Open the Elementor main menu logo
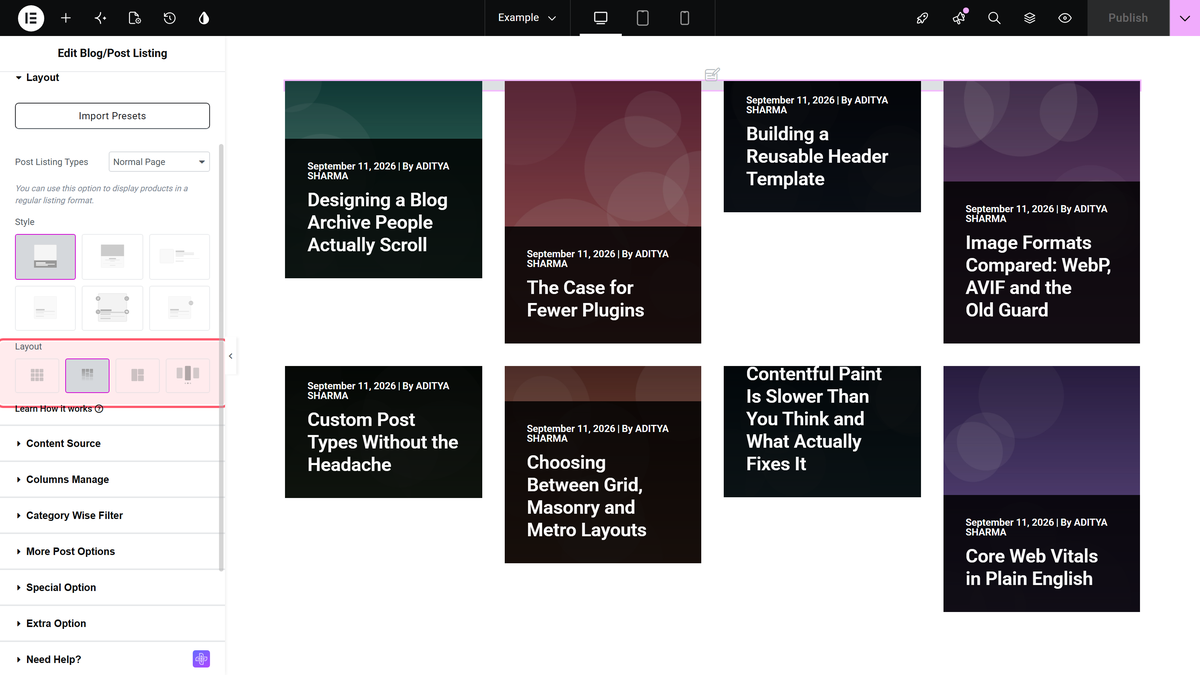1200x675 pixels. (x=31, y=18)
